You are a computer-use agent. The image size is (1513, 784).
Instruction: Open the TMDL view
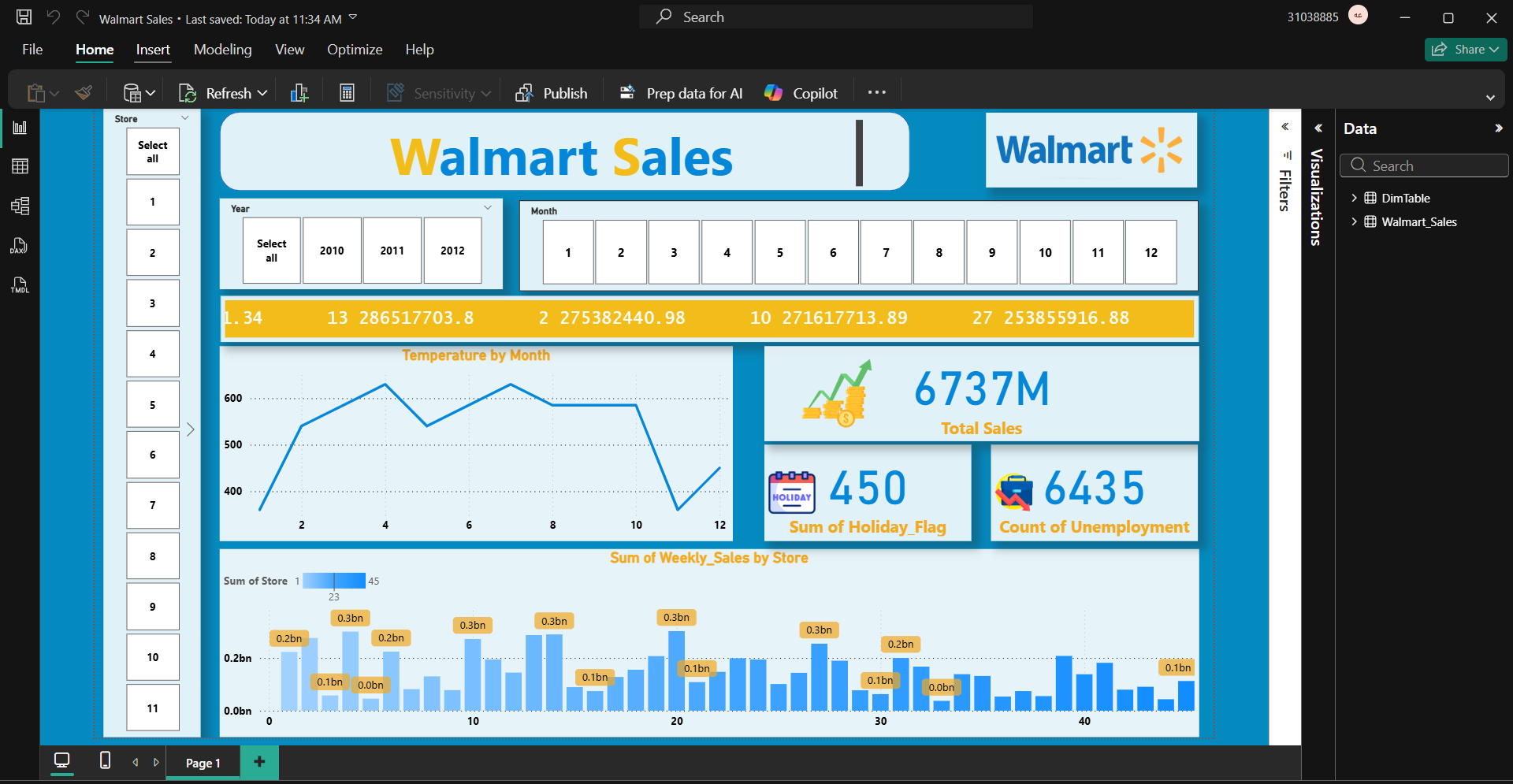[x=20, y=285]
